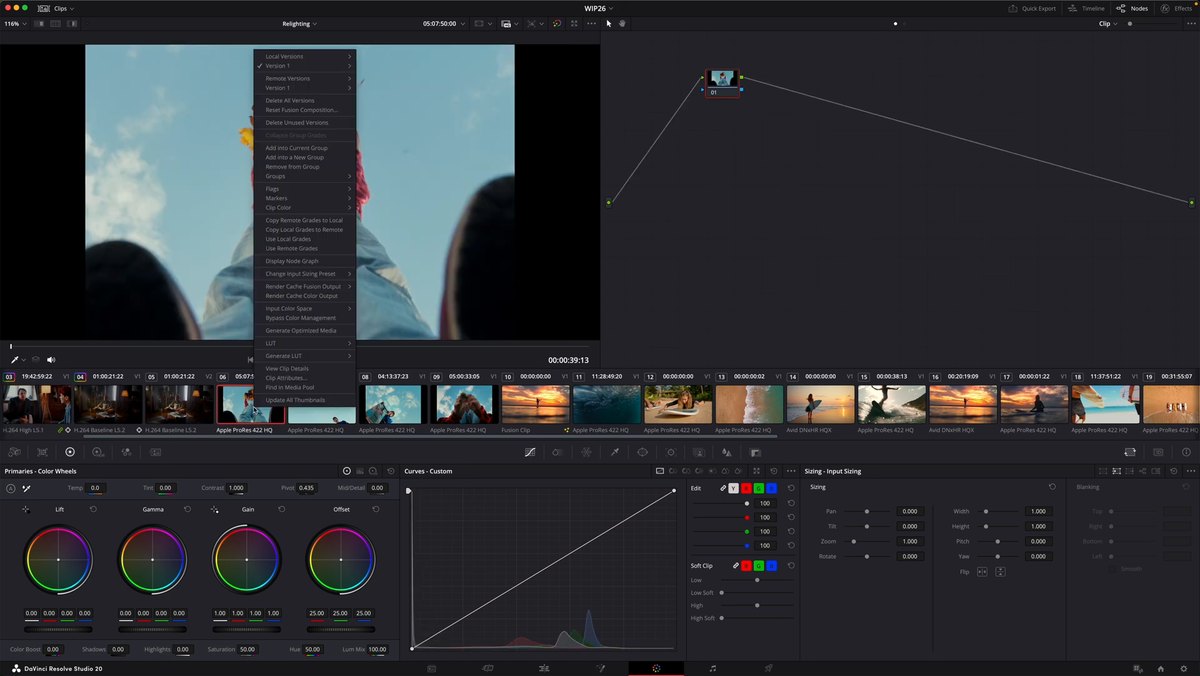Viewport: 1200px width, 676px height.
Task: Open the Magic Mask palette icon
Action: [699, 452]
